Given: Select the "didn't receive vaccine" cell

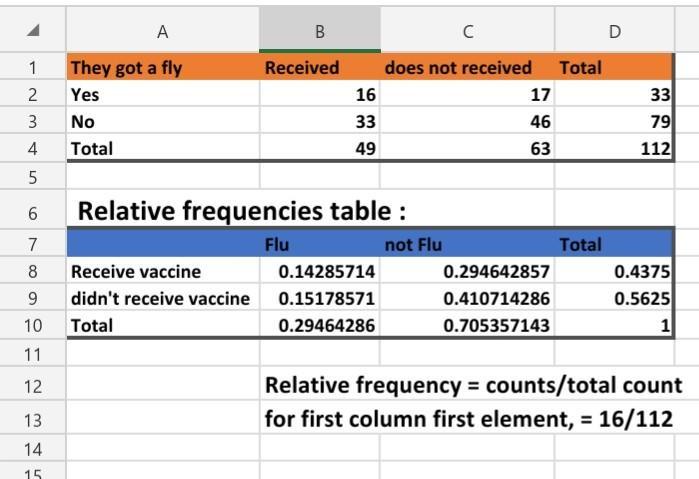Looking at the screenshot, I should click(x=160, y=299).
